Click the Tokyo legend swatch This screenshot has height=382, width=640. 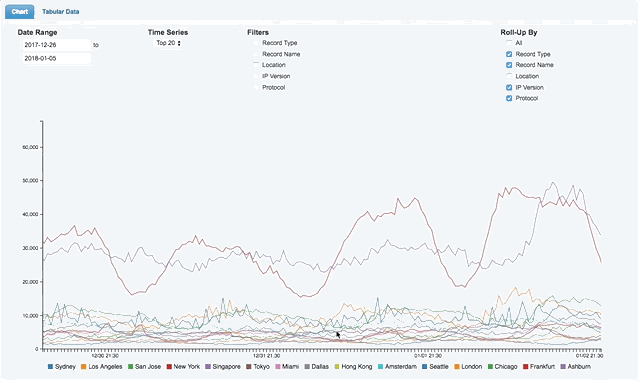click(x=249, y=366)
